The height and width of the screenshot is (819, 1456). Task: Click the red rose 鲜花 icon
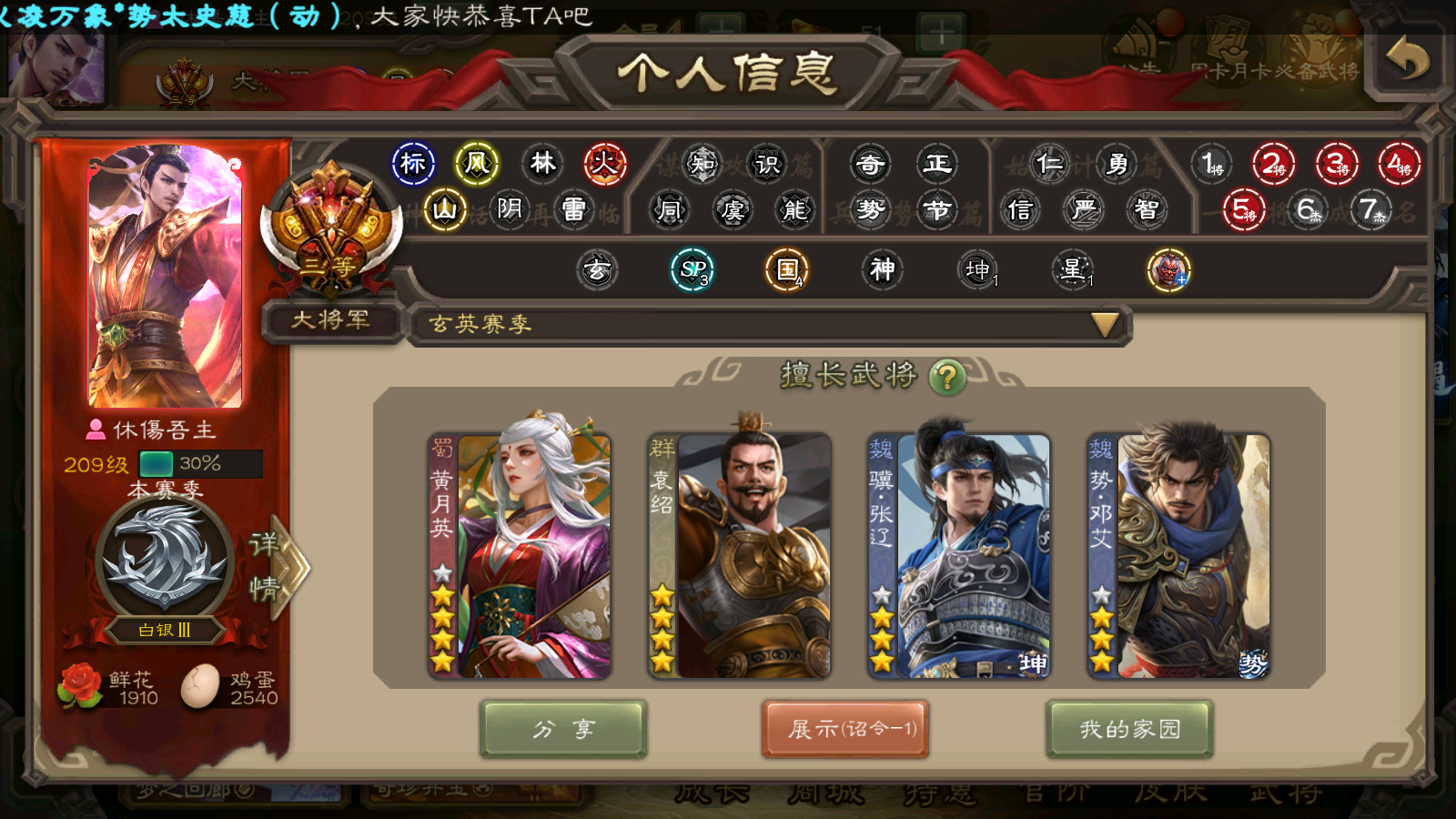[x=80, y=686]
